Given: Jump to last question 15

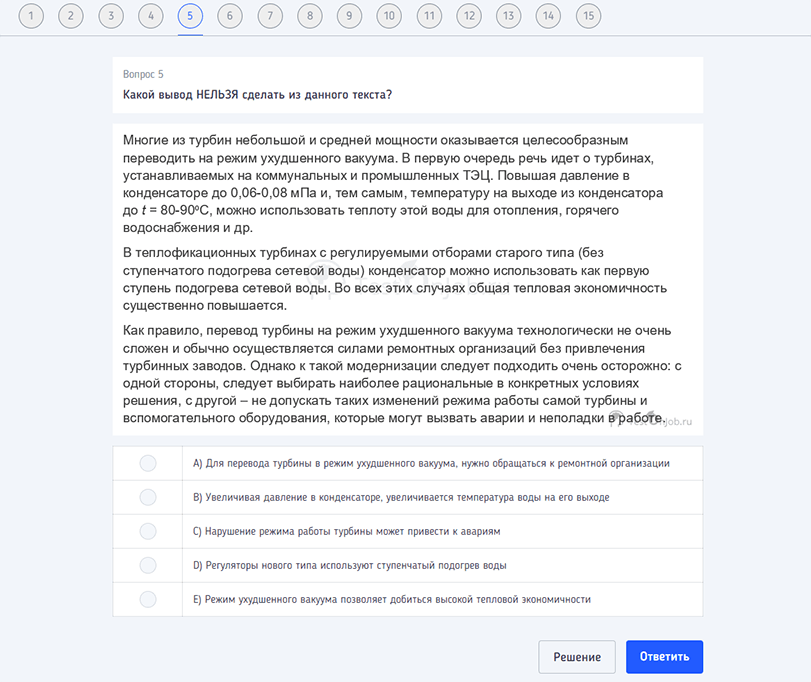Looking at the screenshot, I should [x=588, y=16].
